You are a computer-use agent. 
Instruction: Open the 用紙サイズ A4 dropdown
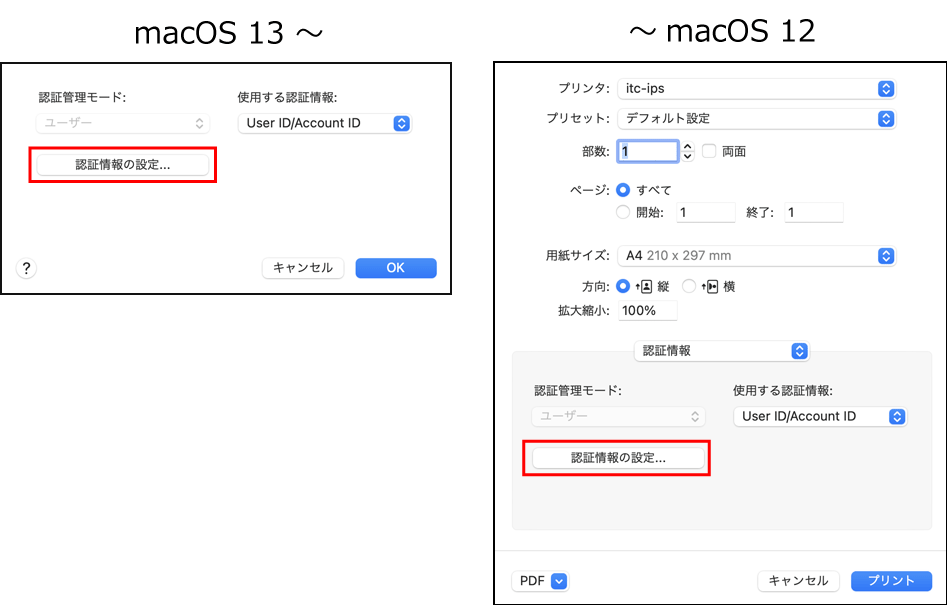pos(755,256)
